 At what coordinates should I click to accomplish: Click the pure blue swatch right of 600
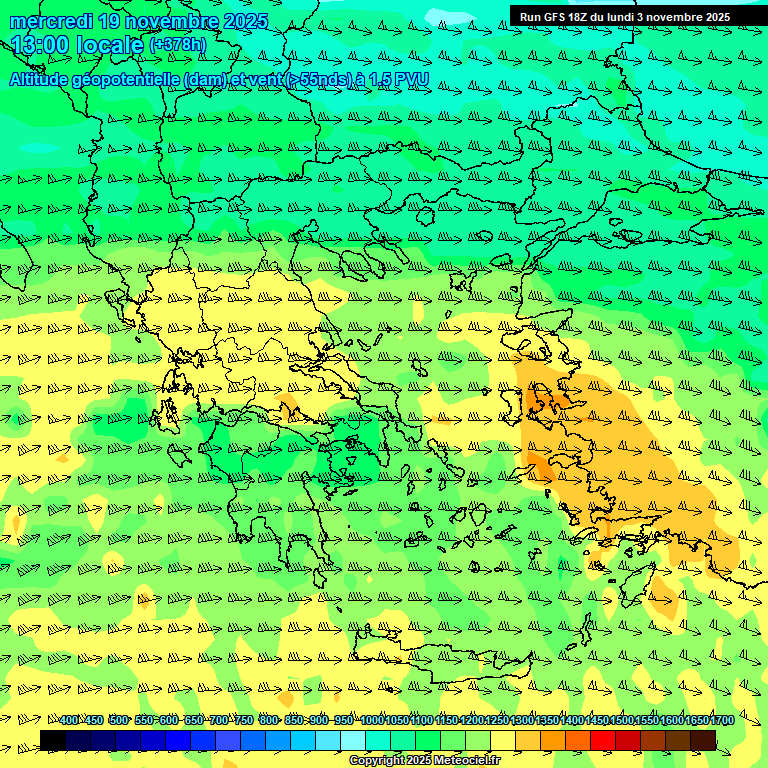point(178,740)
